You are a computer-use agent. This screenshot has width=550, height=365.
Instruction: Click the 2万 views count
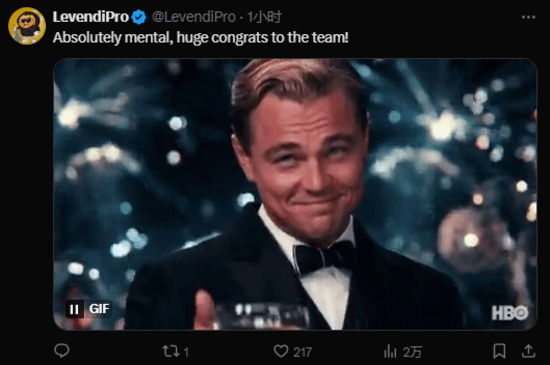pyautogui.click(x=412, y=352)
